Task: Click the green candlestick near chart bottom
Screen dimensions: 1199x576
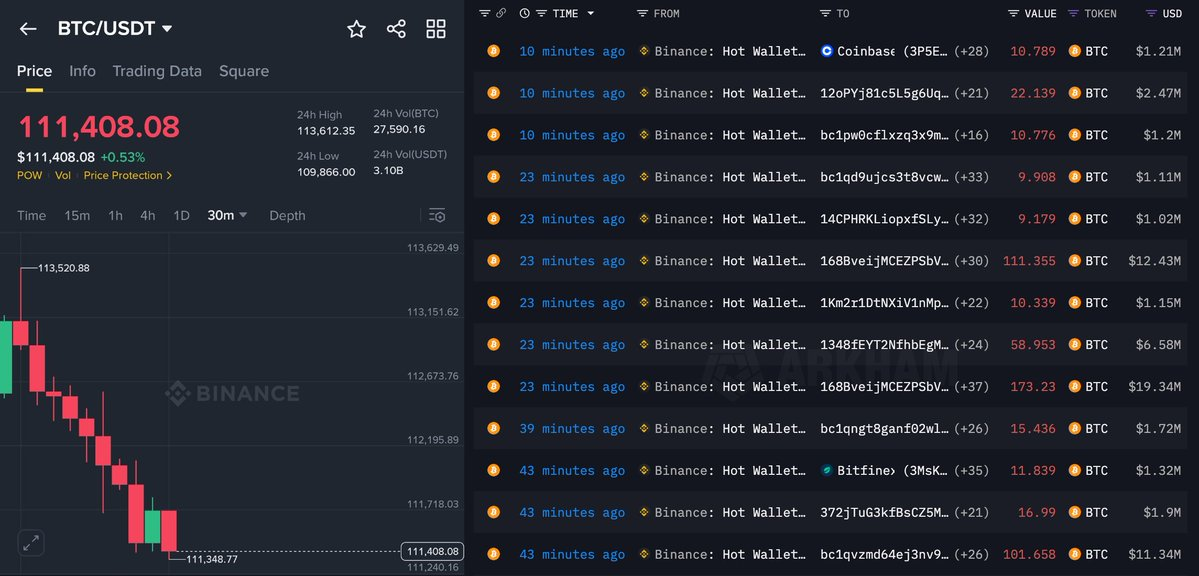Action: [153, 526]
